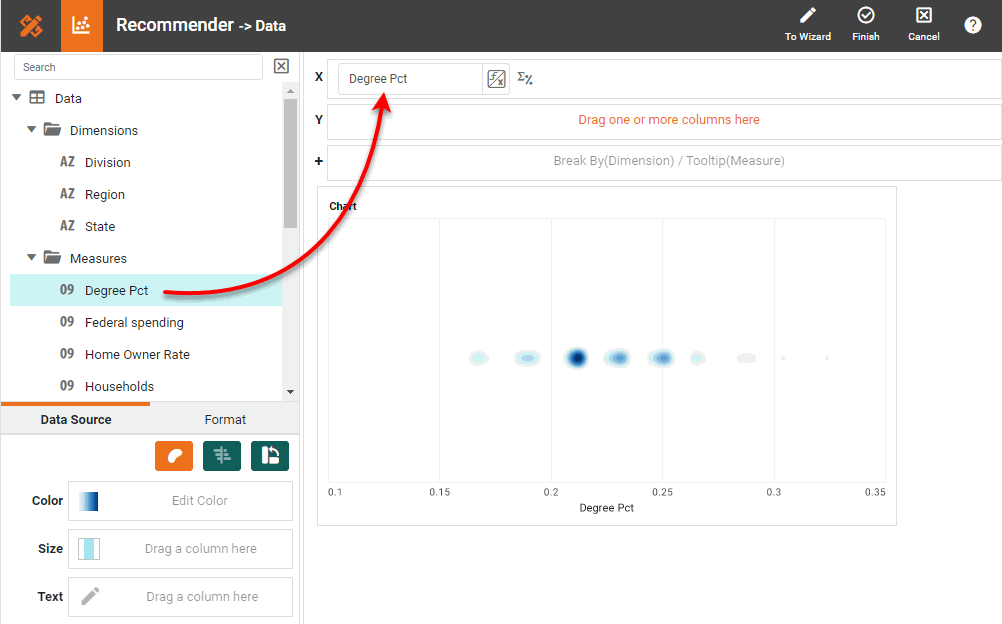Click the Finish checkmark icon
The height and width of the screenshot is (624, 1002).
point(866,16)
